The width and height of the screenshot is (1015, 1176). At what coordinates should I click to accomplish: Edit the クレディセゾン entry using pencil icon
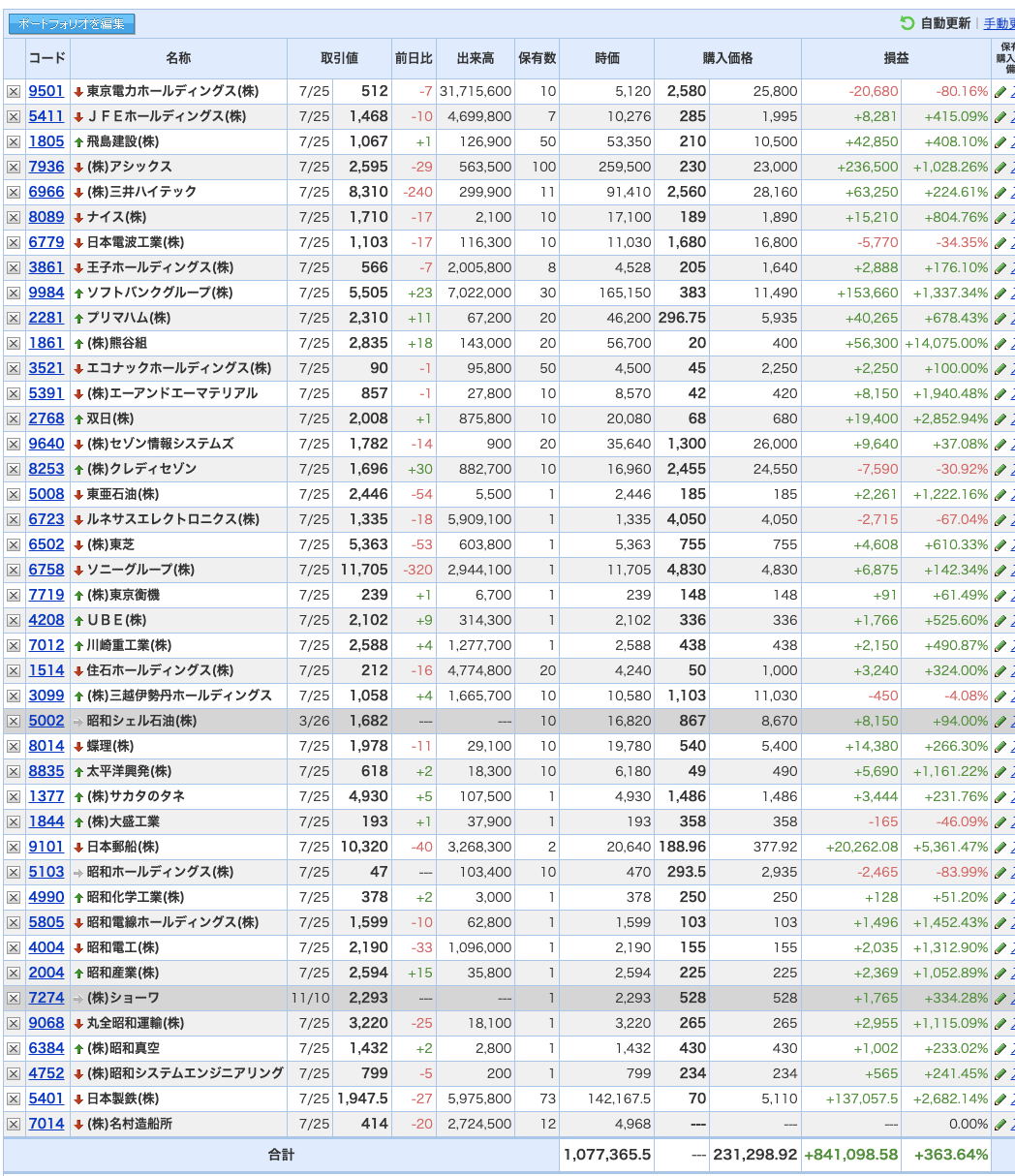click(1000, 469)
